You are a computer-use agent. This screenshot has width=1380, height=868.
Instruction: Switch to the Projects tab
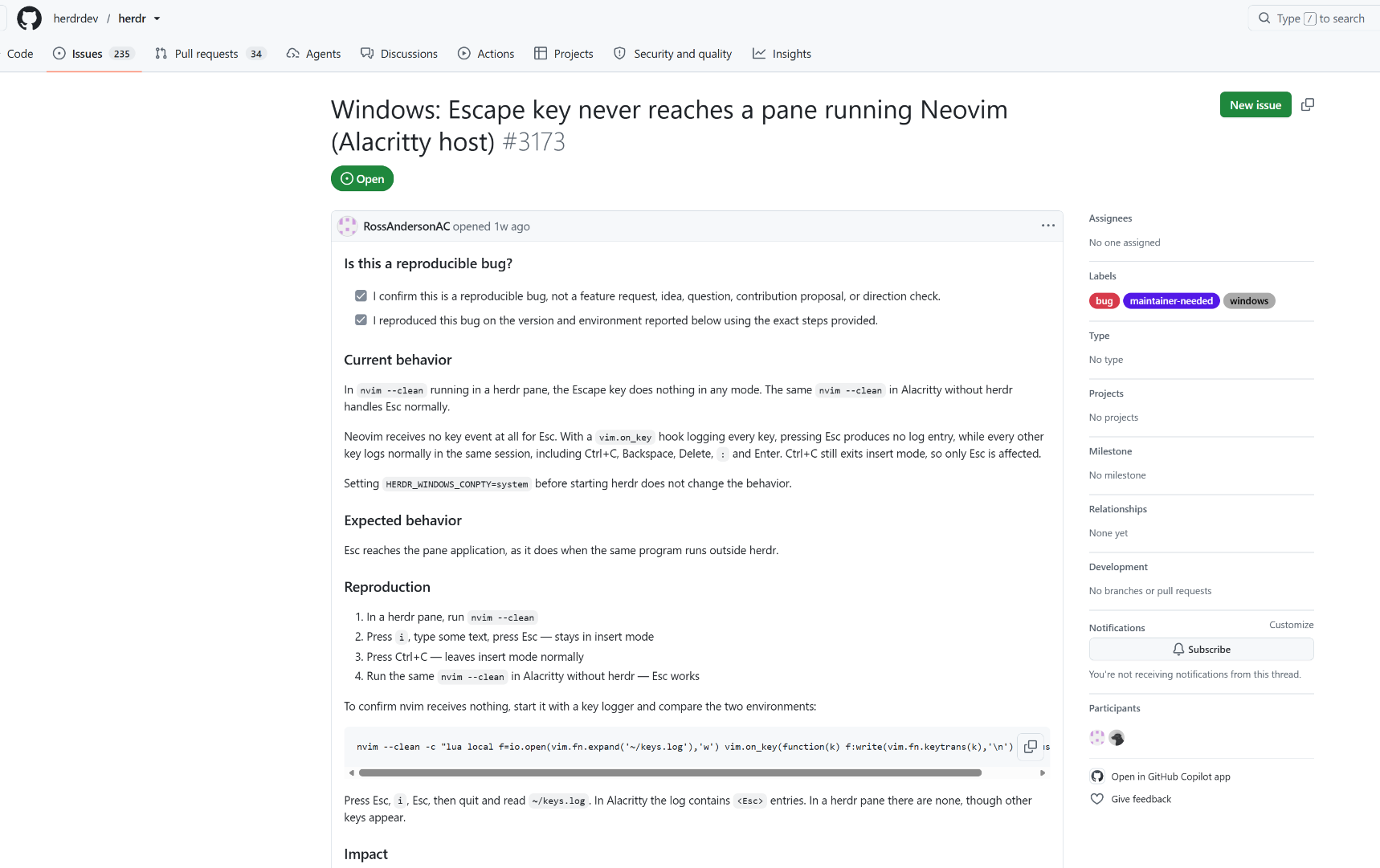tap(564, 54)
